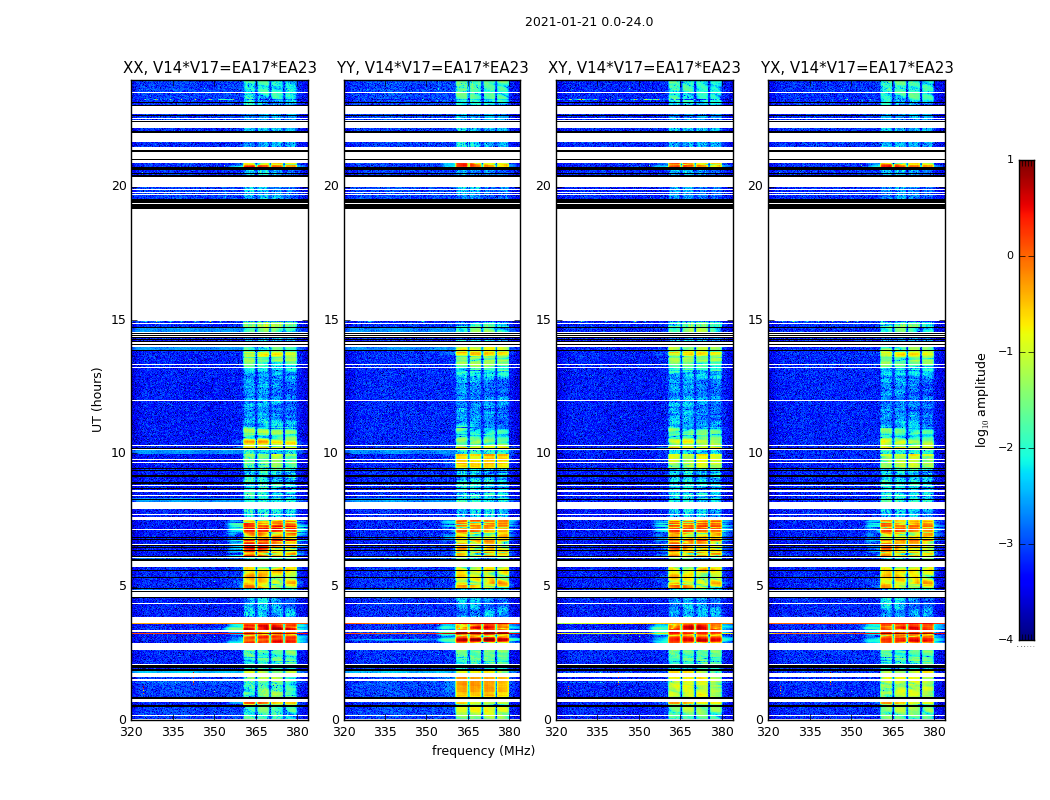Click the YY, V14*V17=EA17*EA23 panel title

(433, 68)
